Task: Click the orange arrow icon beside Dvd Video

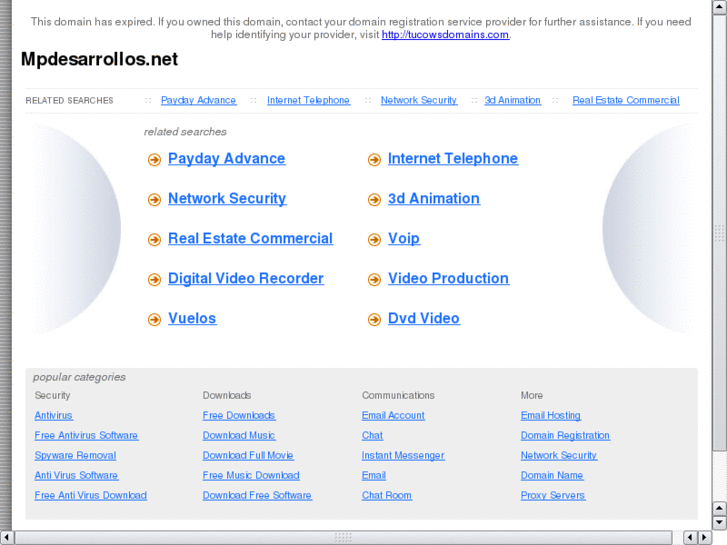Action: (x=374, y=320)
